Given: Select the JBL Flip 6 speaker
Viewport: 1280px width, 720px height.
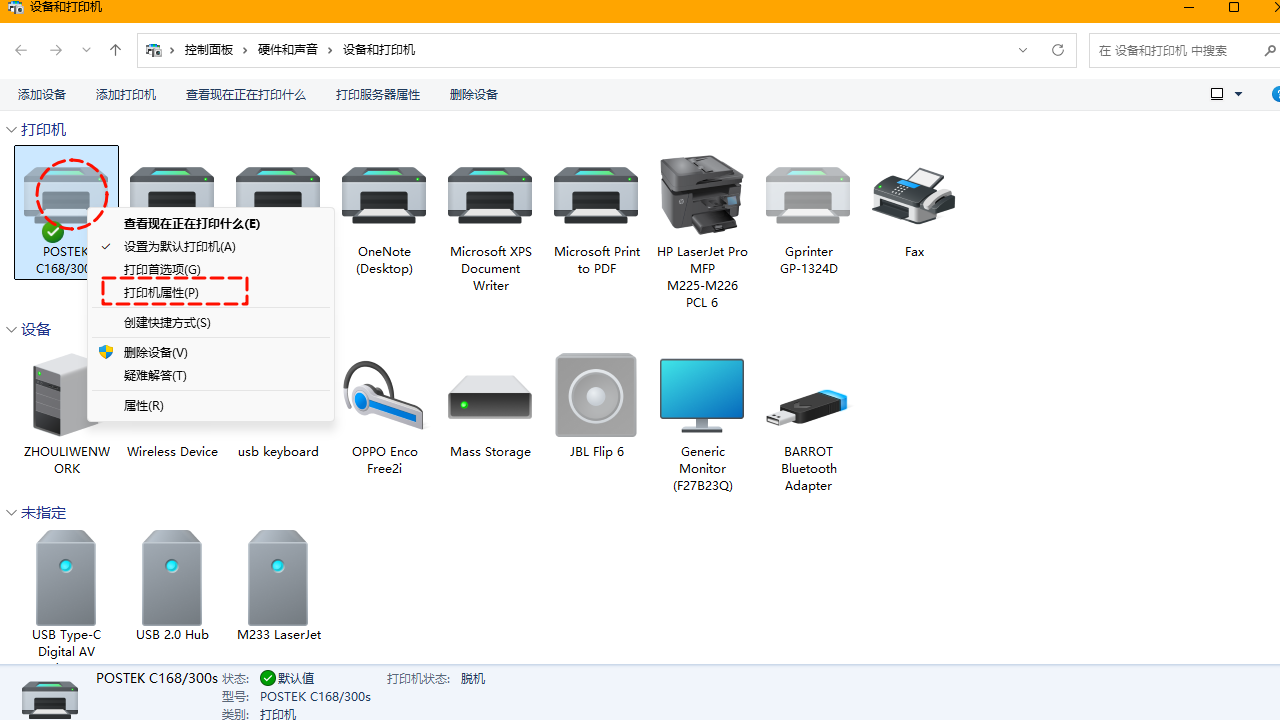Looking at the screenshot, I should [x=596, y=406].
